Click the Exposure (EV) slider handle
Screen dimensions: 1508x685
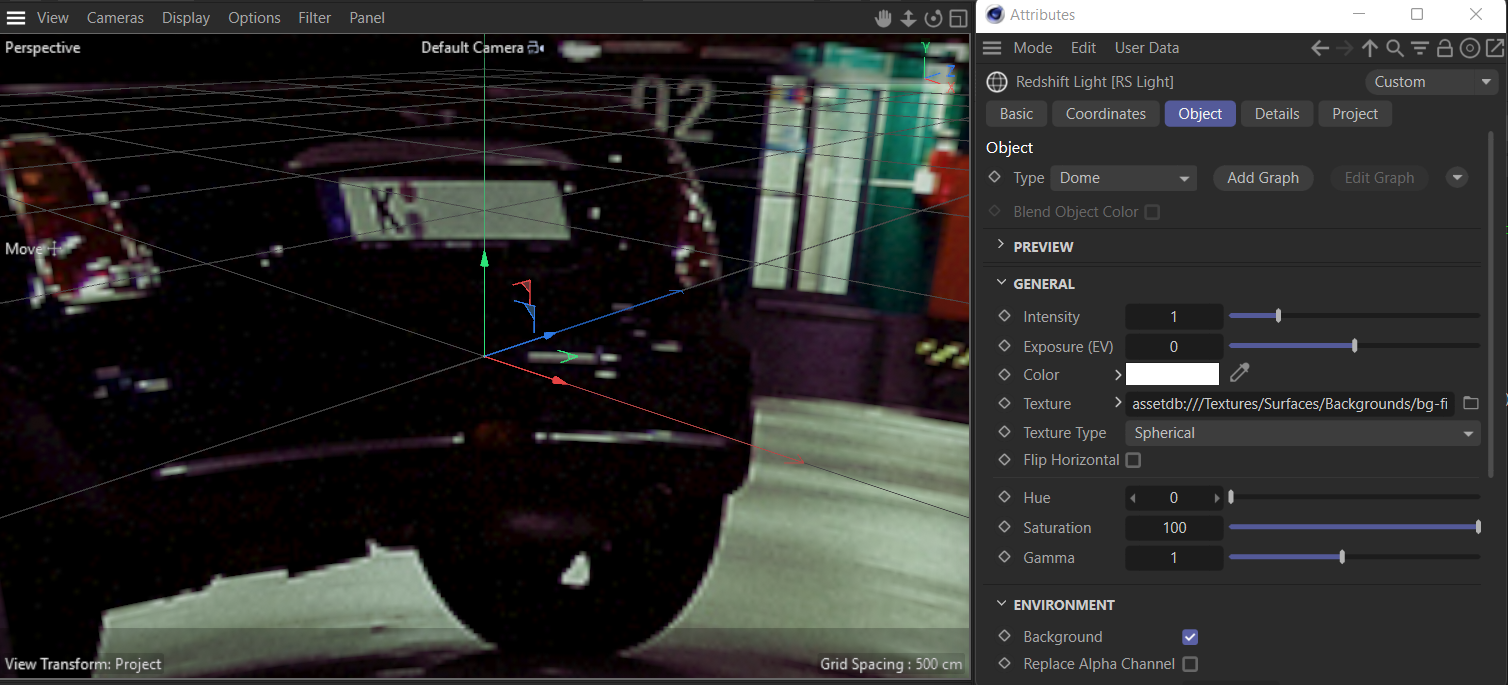pyautogui.click(x=1354, y=346)
